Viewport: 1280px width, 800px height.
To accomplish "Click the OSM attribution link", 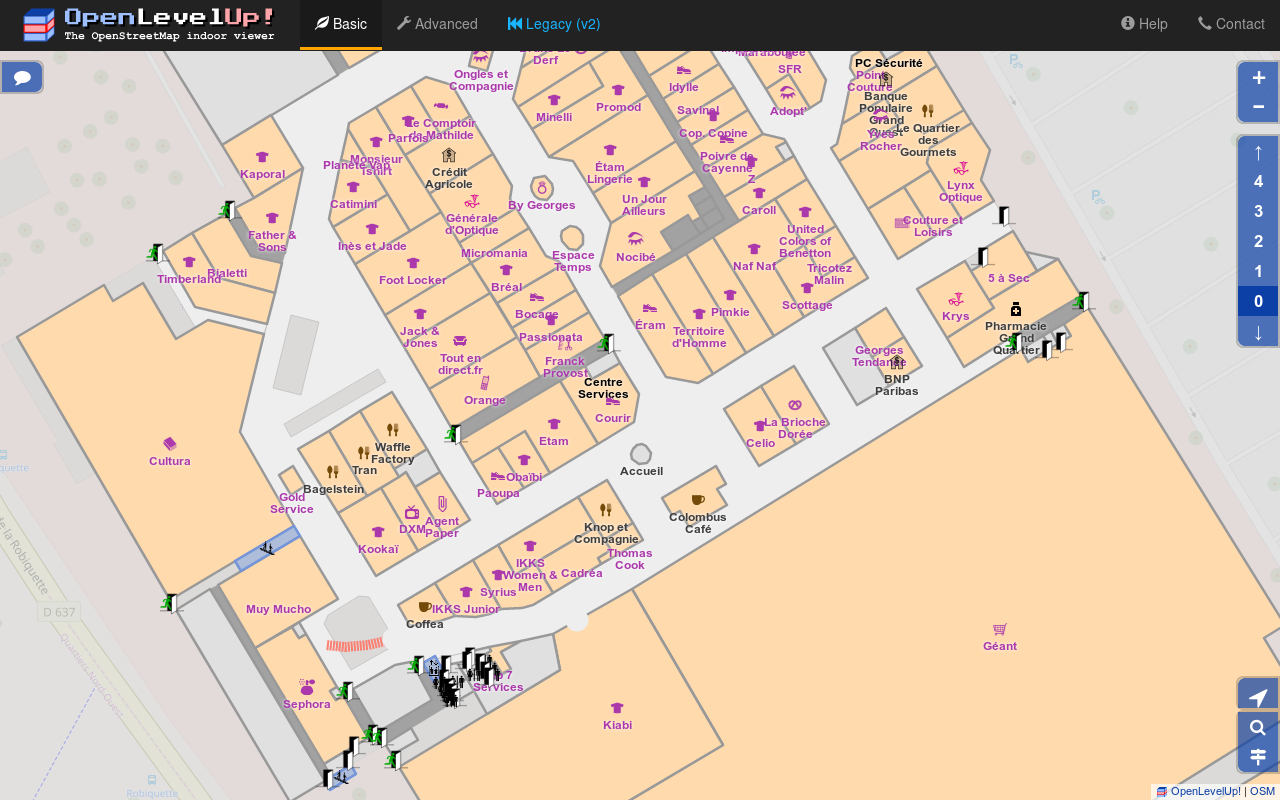I will 1262,791.
